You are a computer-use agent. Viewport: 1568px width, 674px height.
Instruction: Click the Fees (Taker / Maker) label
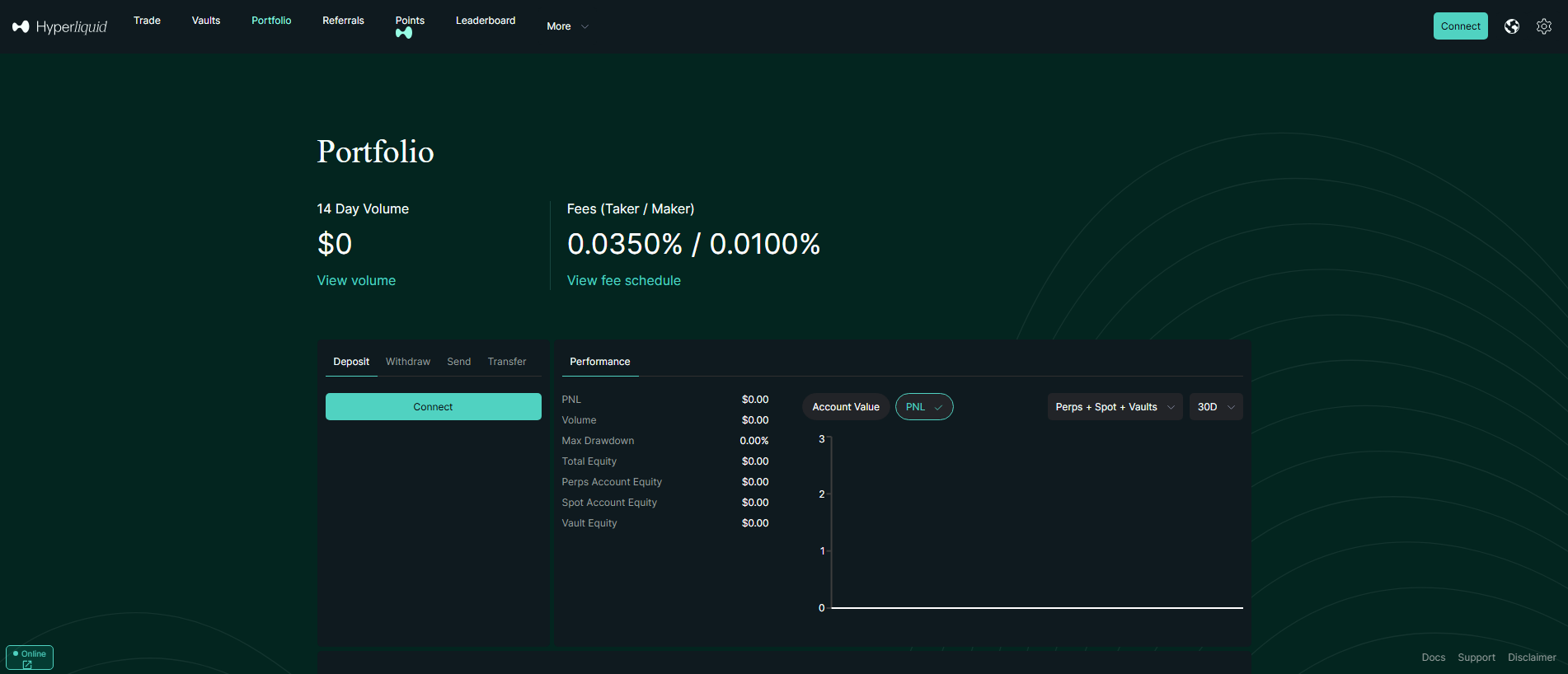pos(631,209)
